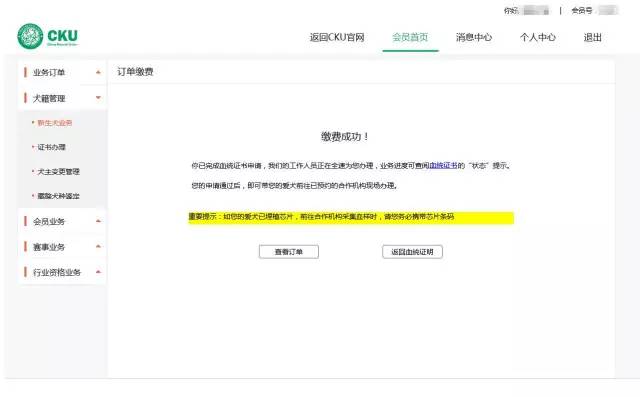Click the 订单缴费 page heading
This screenshot has height=397, width=640.
click(x=135, y=72)
